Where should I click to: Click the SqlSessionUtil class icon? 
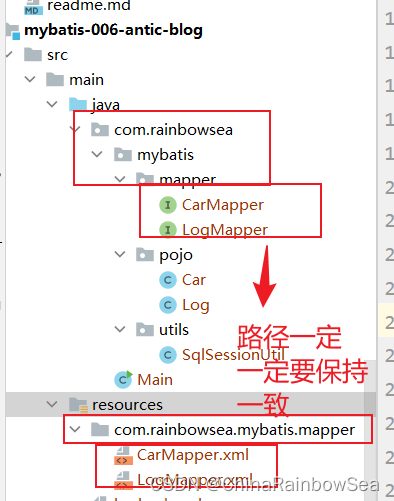168,355
